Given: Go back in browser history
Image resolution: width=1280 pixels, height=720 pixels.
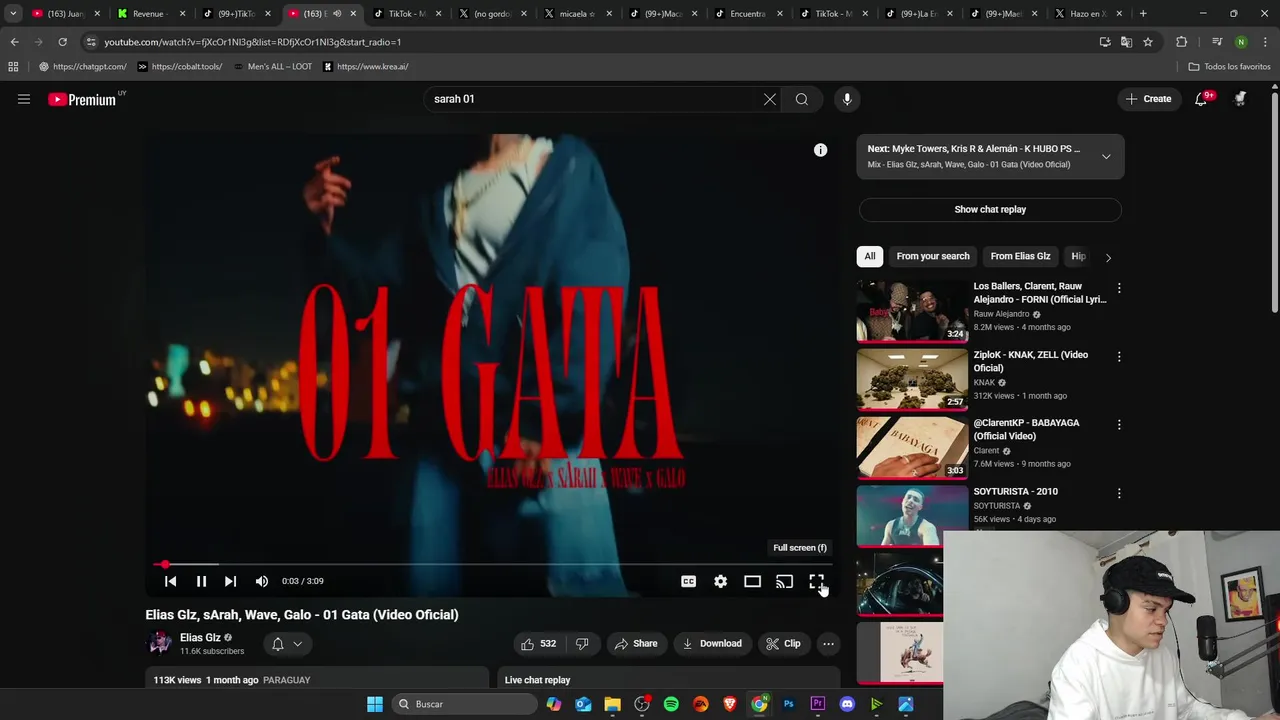Looking at the screenshot, I should [x=14, y=42].
